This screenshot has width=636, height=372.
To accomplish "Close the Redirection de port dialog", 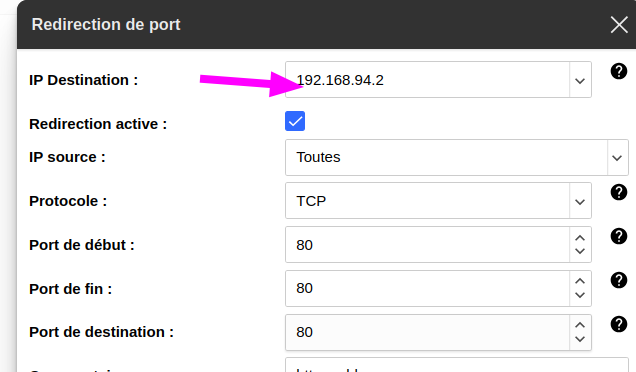I will pos(619,25).
